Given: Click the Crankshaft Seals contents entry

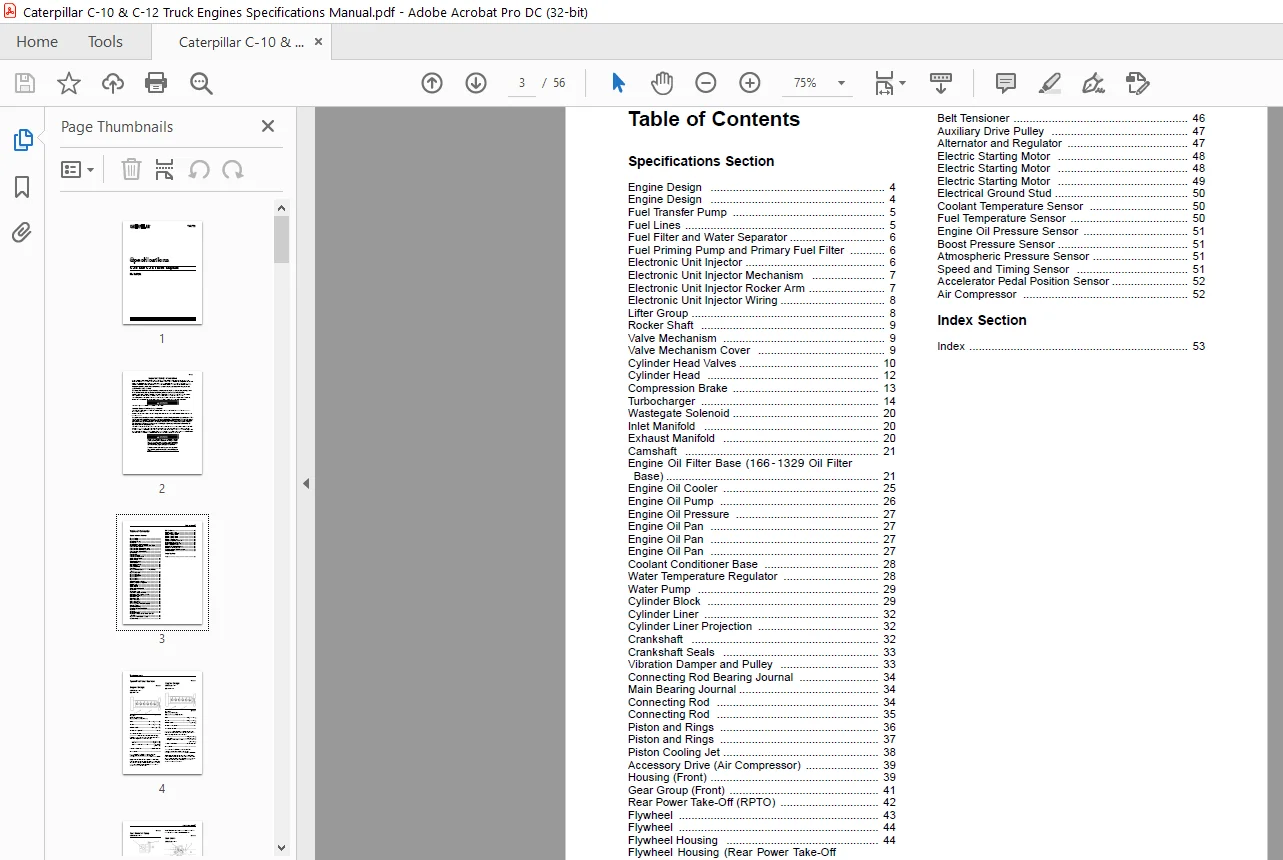Looking at the screenshot, I should pos(762,653).
